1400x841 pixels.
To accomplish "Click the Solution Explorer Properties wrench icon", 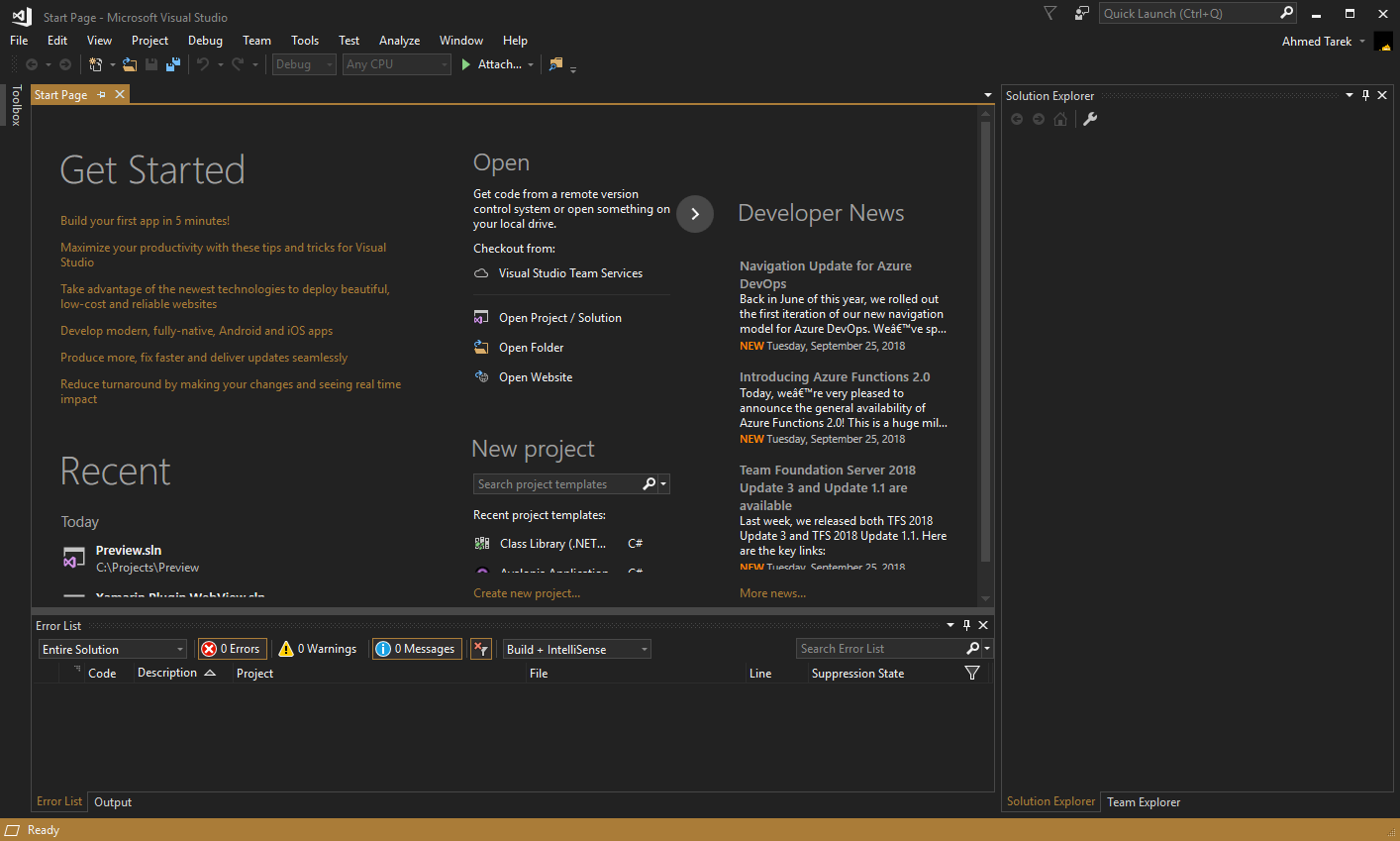I will [1090, 119].
